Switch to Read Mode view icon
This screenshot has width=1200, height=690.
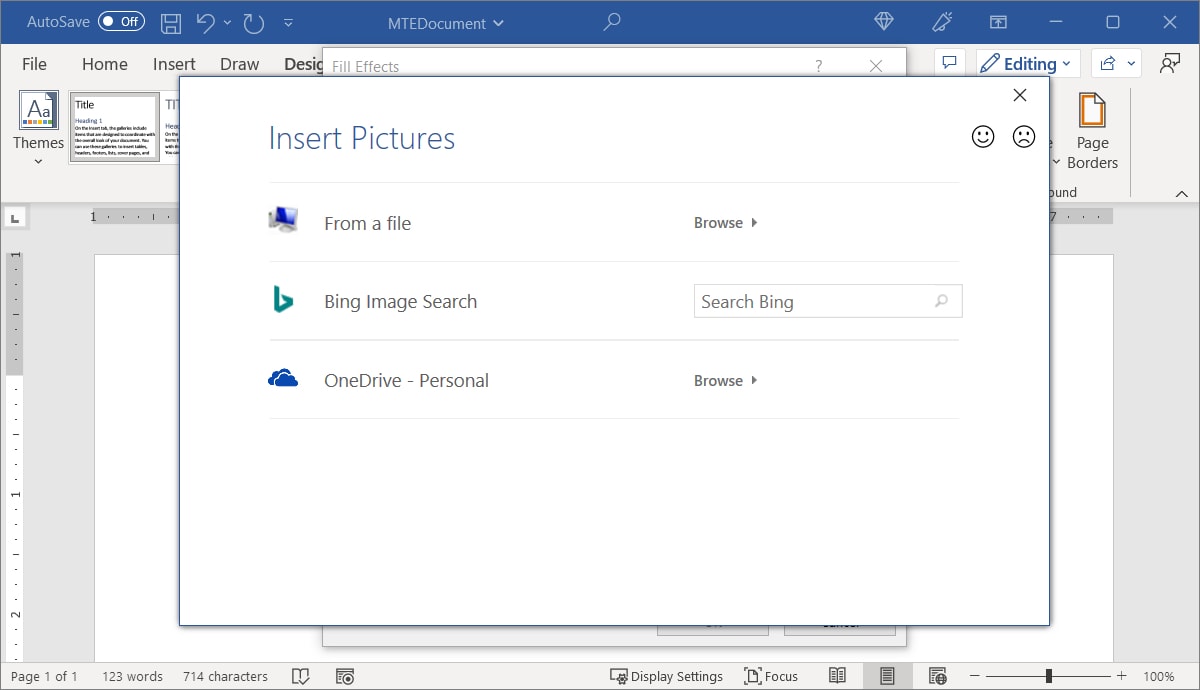pyautogui.click(x=837, y=675)
